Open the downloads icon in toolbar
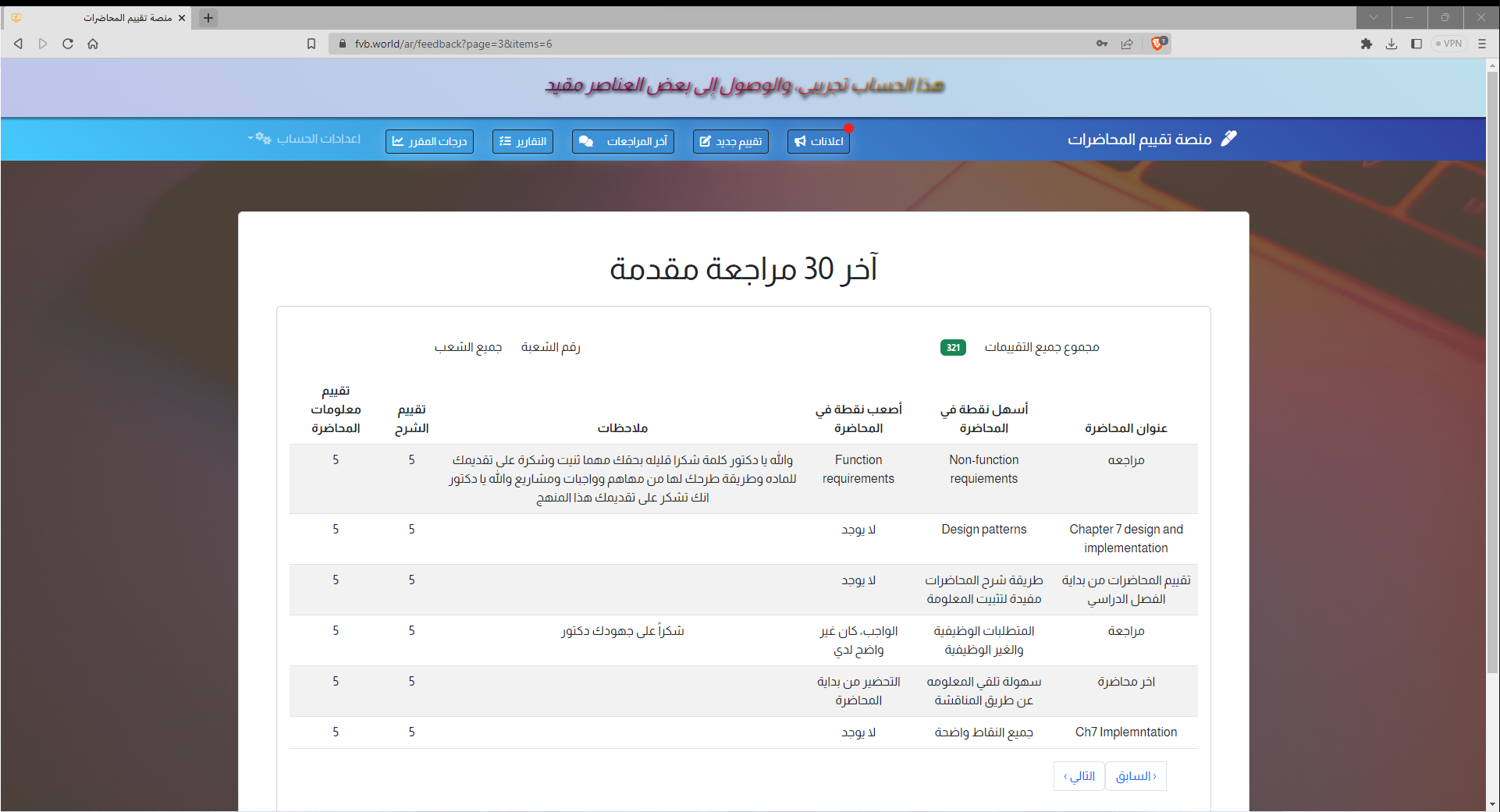Viewport: 1500px width, 812px height. (x=1391, y=44)
